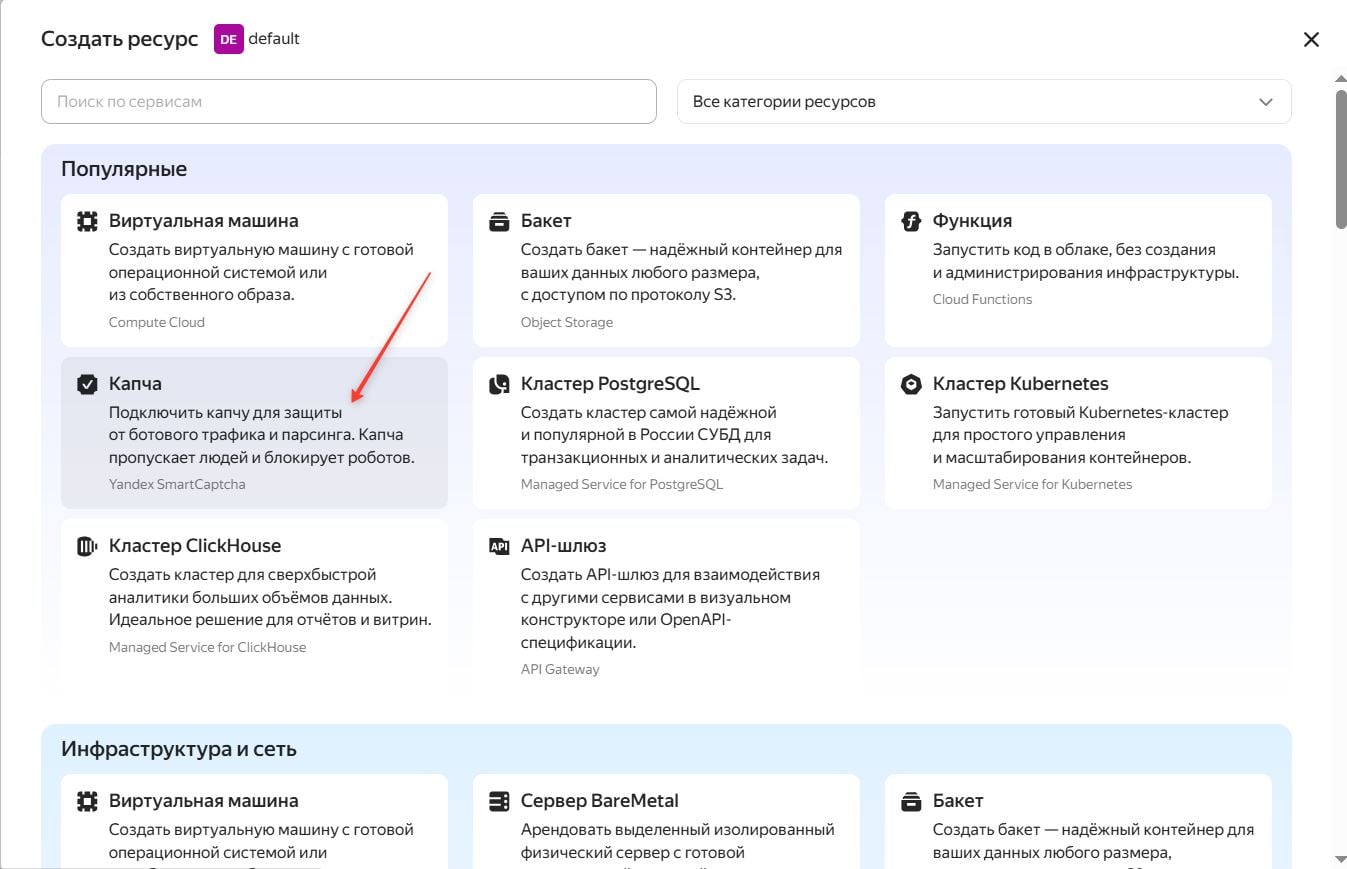Open the API-шлюз card title

[x=564, y=546]
